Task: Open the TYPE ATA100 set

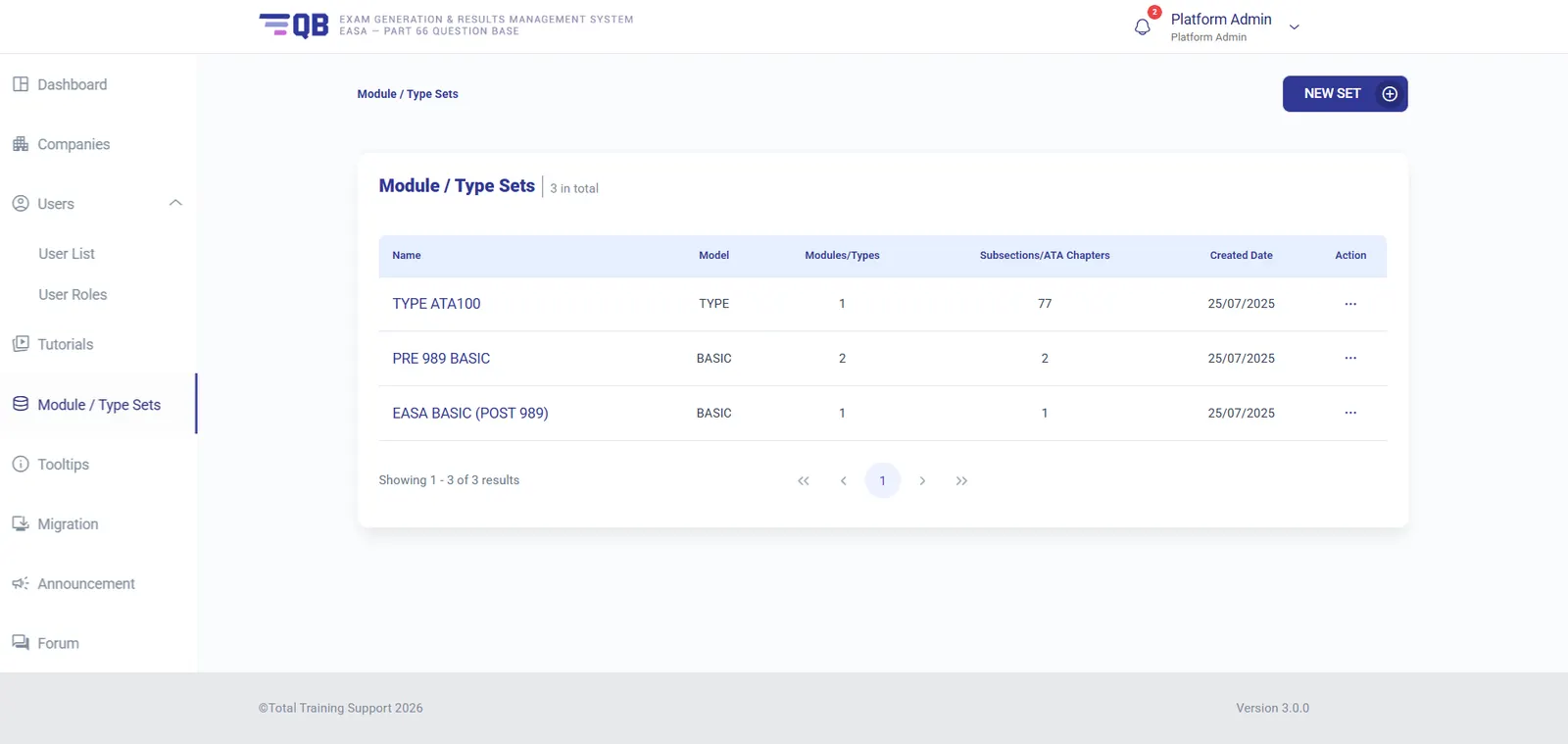Action: 436,304
